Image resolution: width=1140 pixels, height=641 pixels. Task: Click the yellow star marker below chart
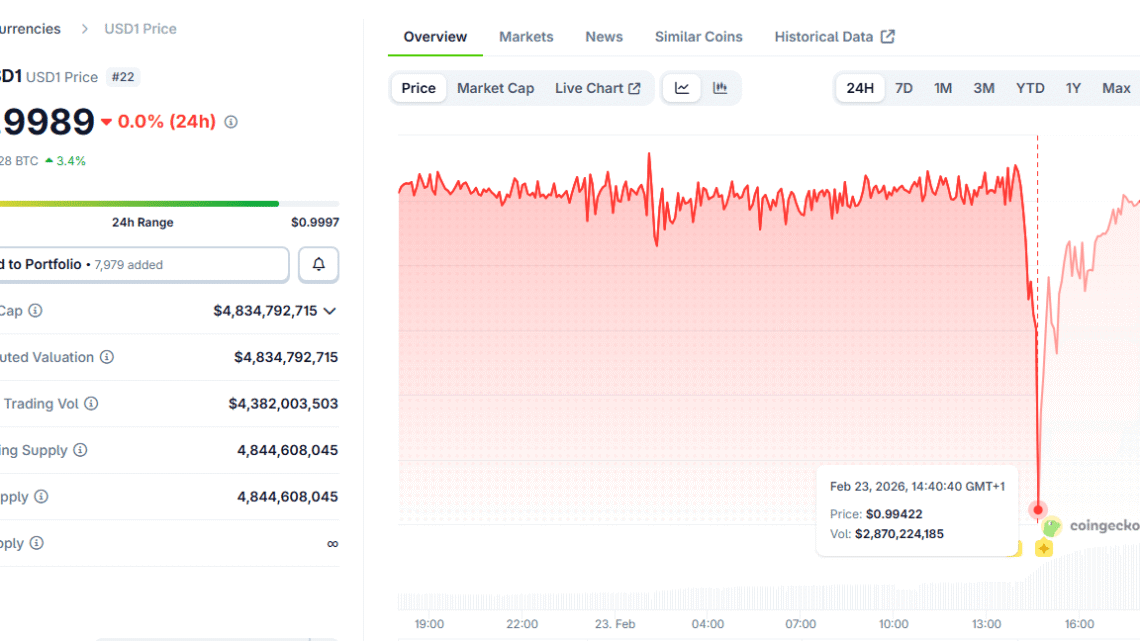[1044, 548]
